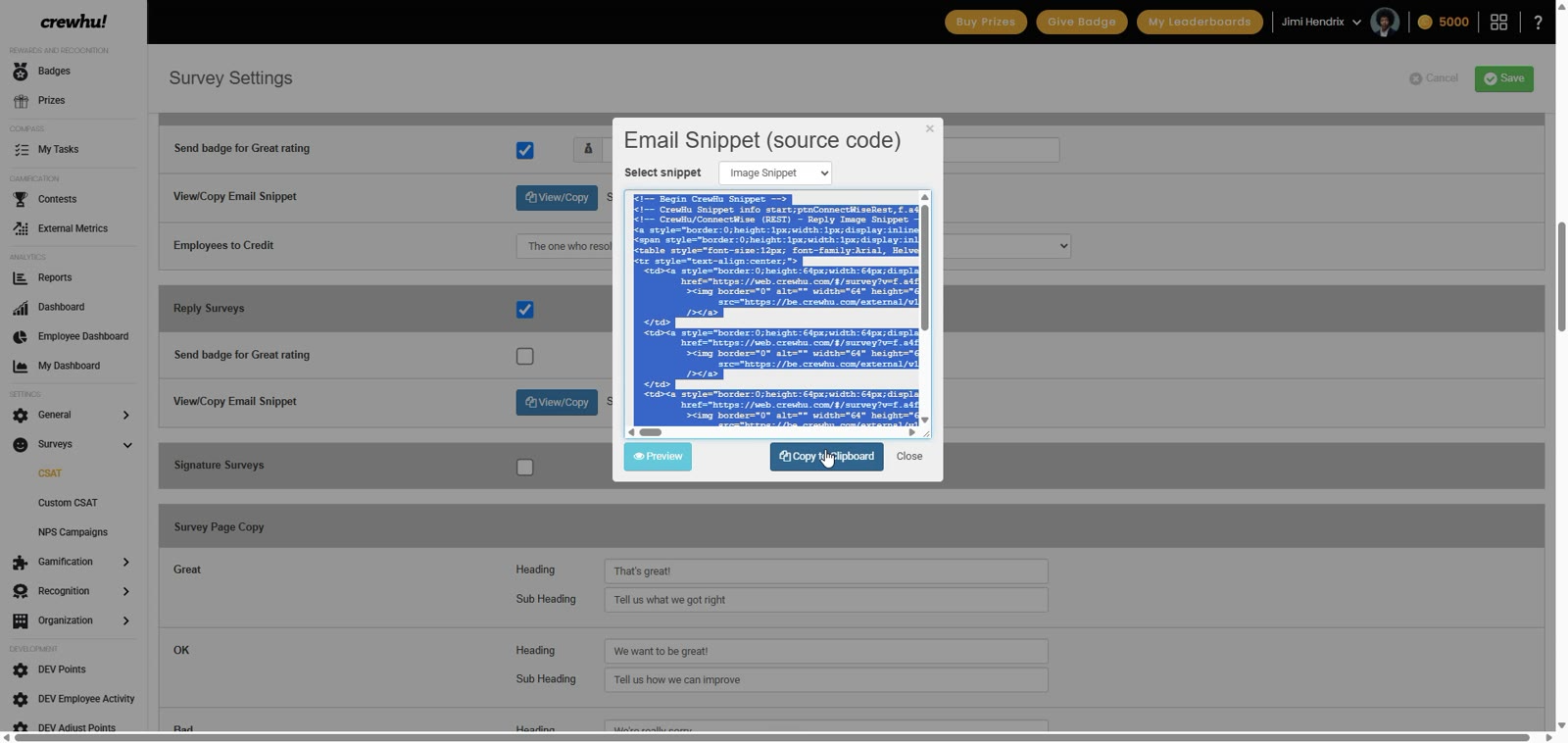Click the snippet code horizontal scrollbar
1568x743 pixels.
[651, 432]
